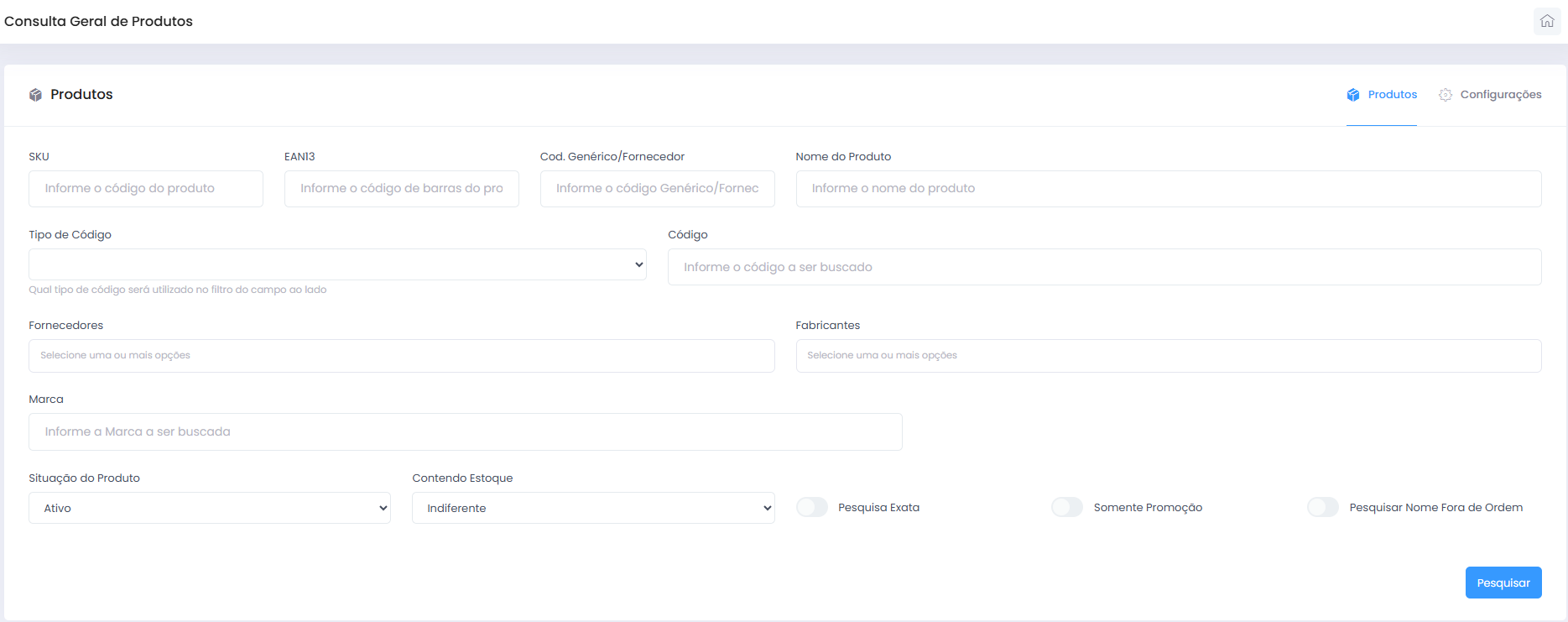Click the Marca search field
Viewport: 1568px width, 622px height.
click(x=465, y=431)
